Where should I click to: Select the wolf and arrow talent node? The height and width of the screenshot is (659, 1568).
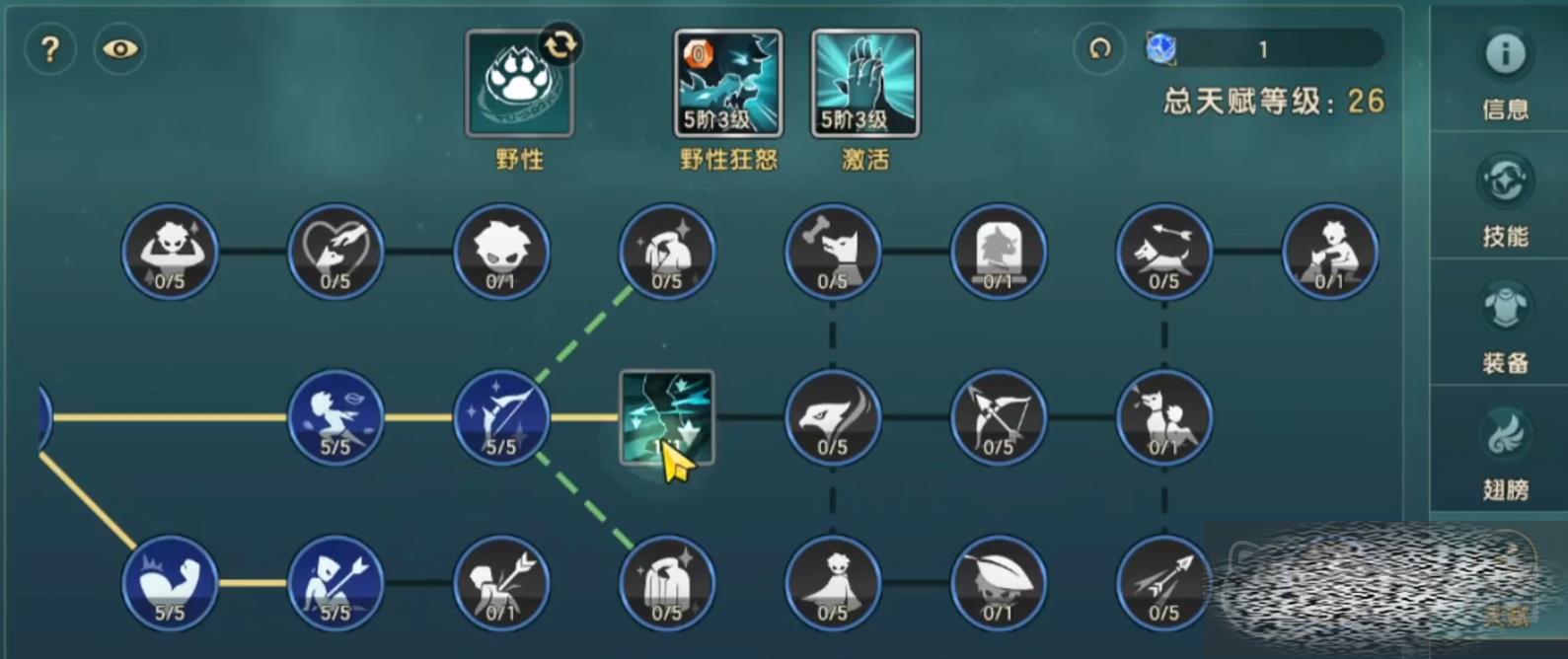1164,252
